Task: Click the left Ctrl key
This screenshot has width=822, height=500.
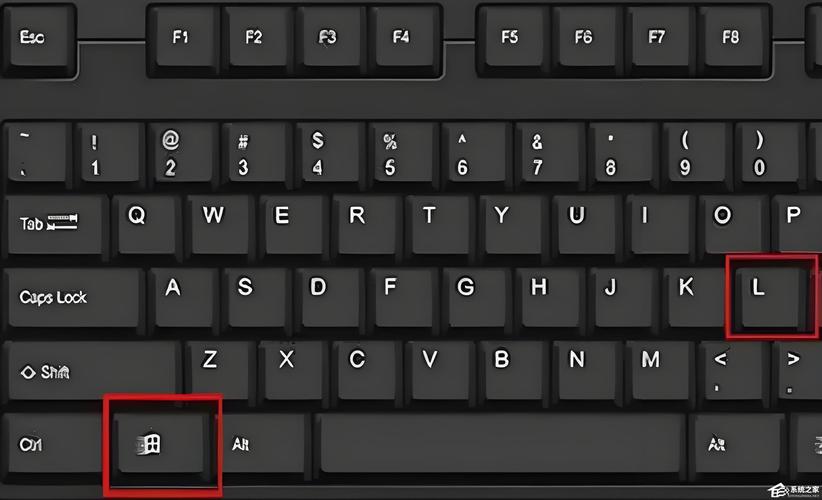Action: click(x=52, y=444)
